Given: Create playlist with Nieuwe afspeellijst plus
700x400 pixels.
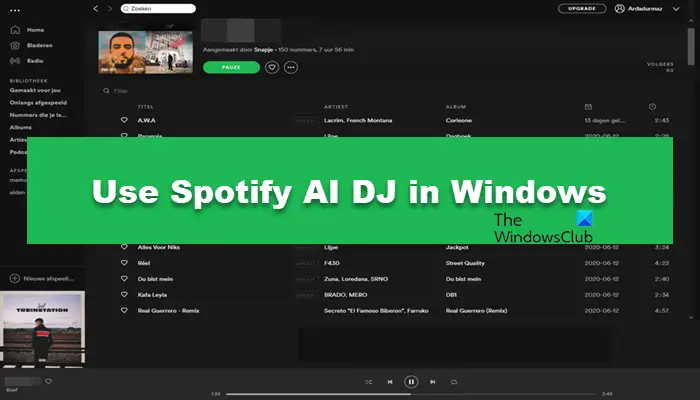Looking at the screenshot, I should (x=15, y=279).
